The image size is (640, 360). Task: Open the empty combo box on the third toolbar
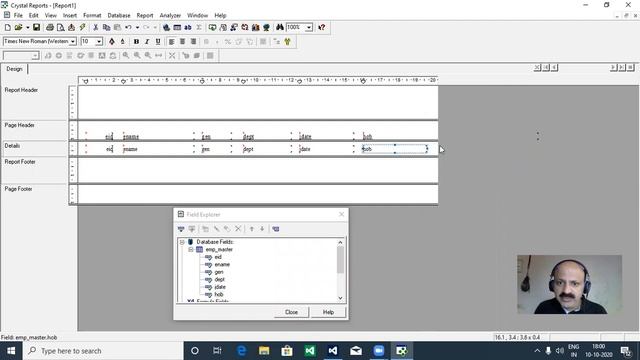coord(21,56)
